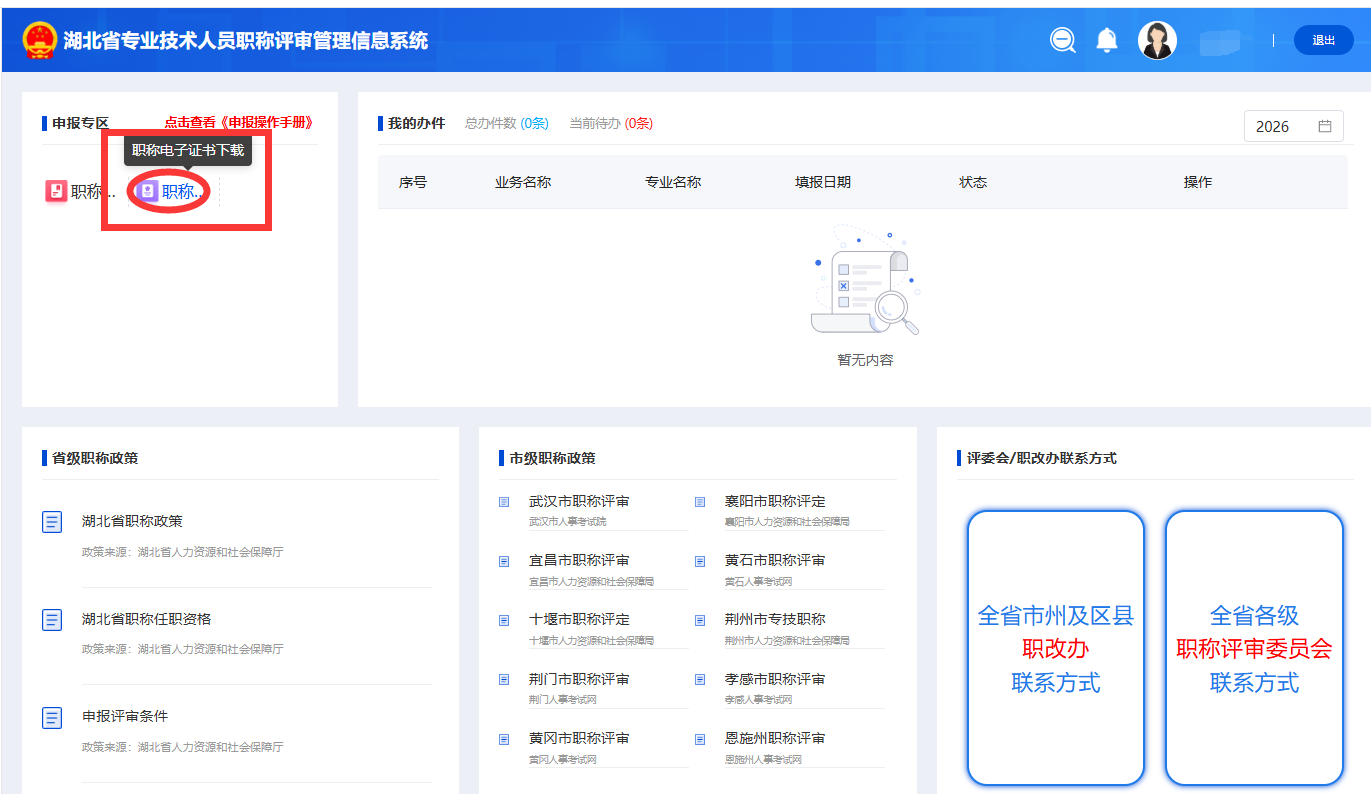Click the 退出 logout button
This screenshot has height=794, width=1371.
pyautogui.click(x=1323, y=40)
